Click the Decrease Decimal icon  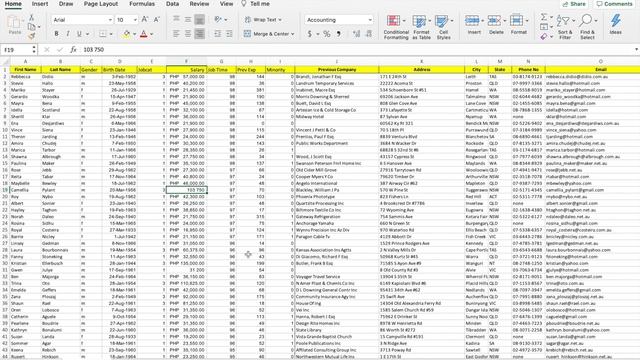(x=369, y=34)
